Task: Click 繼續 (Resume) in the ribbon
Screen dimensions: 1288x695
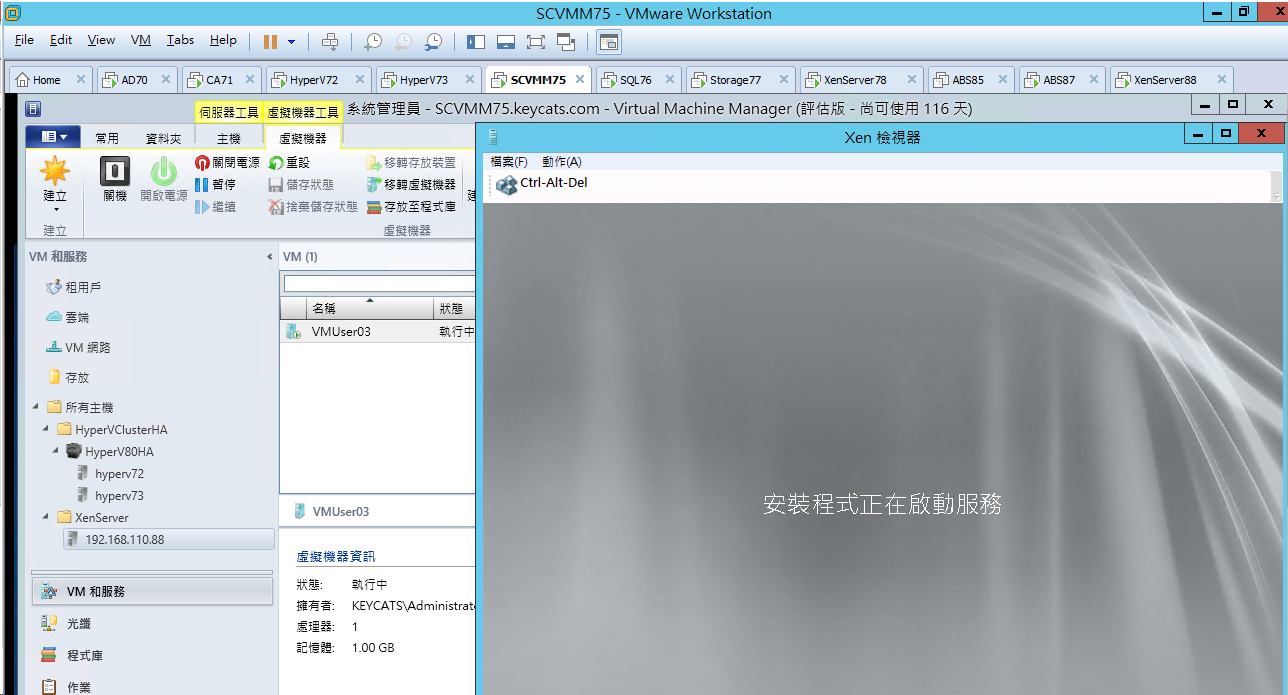Action: tap(216, 206)
